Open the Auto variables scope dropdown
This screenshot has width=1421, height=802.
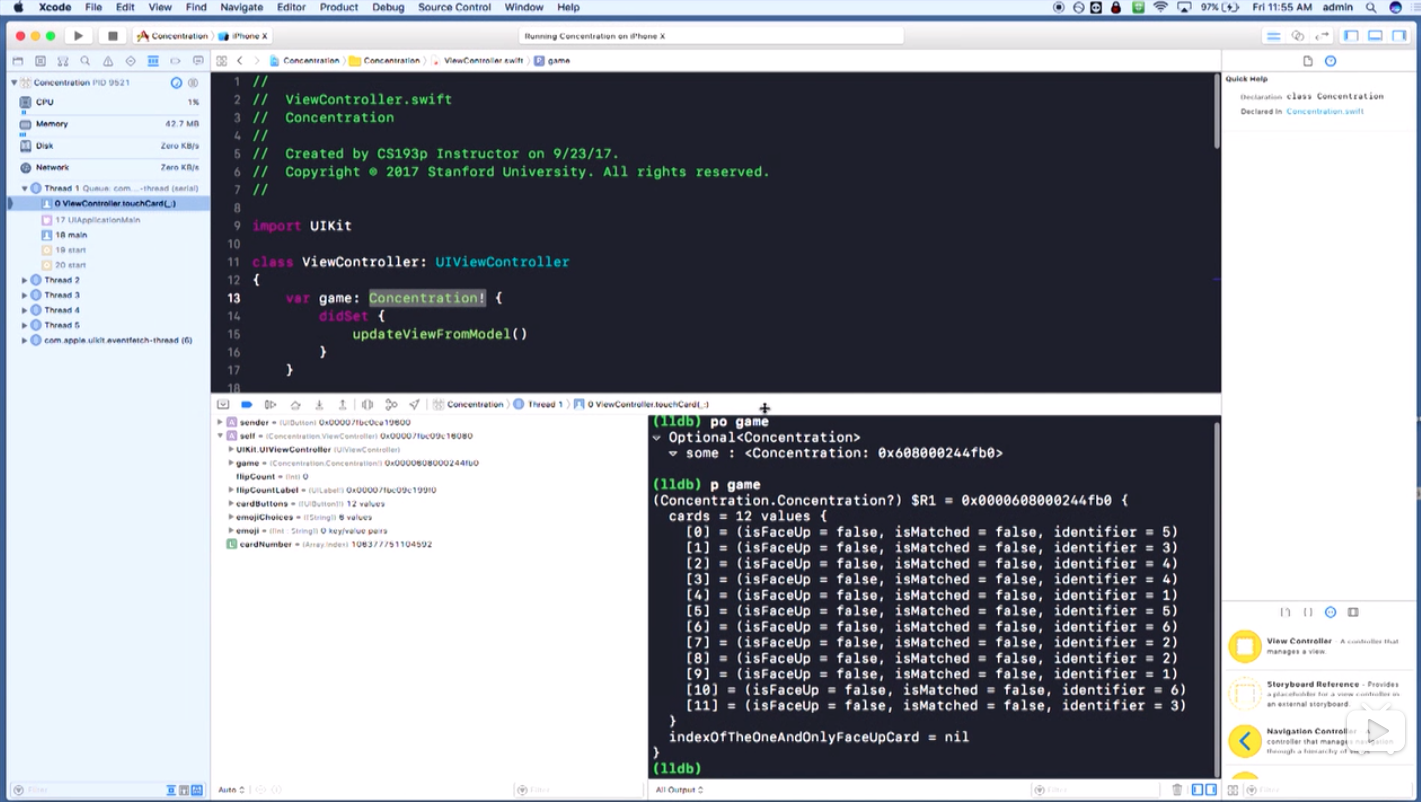231,790
